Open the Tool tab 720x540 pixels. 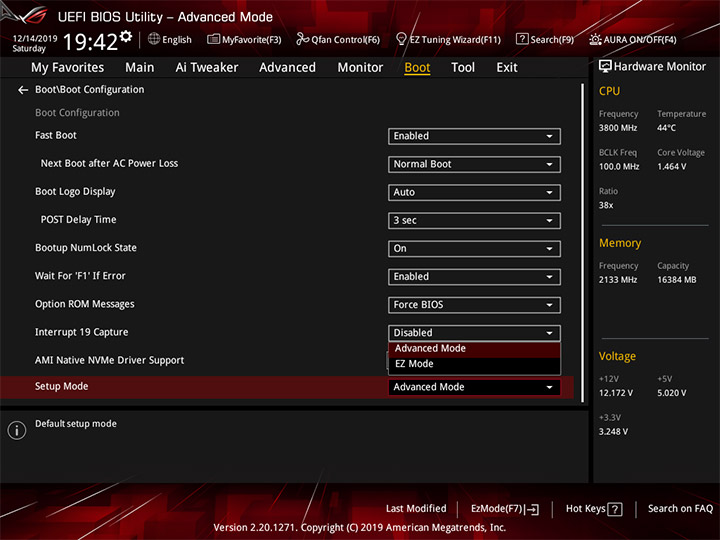point(463,68)
